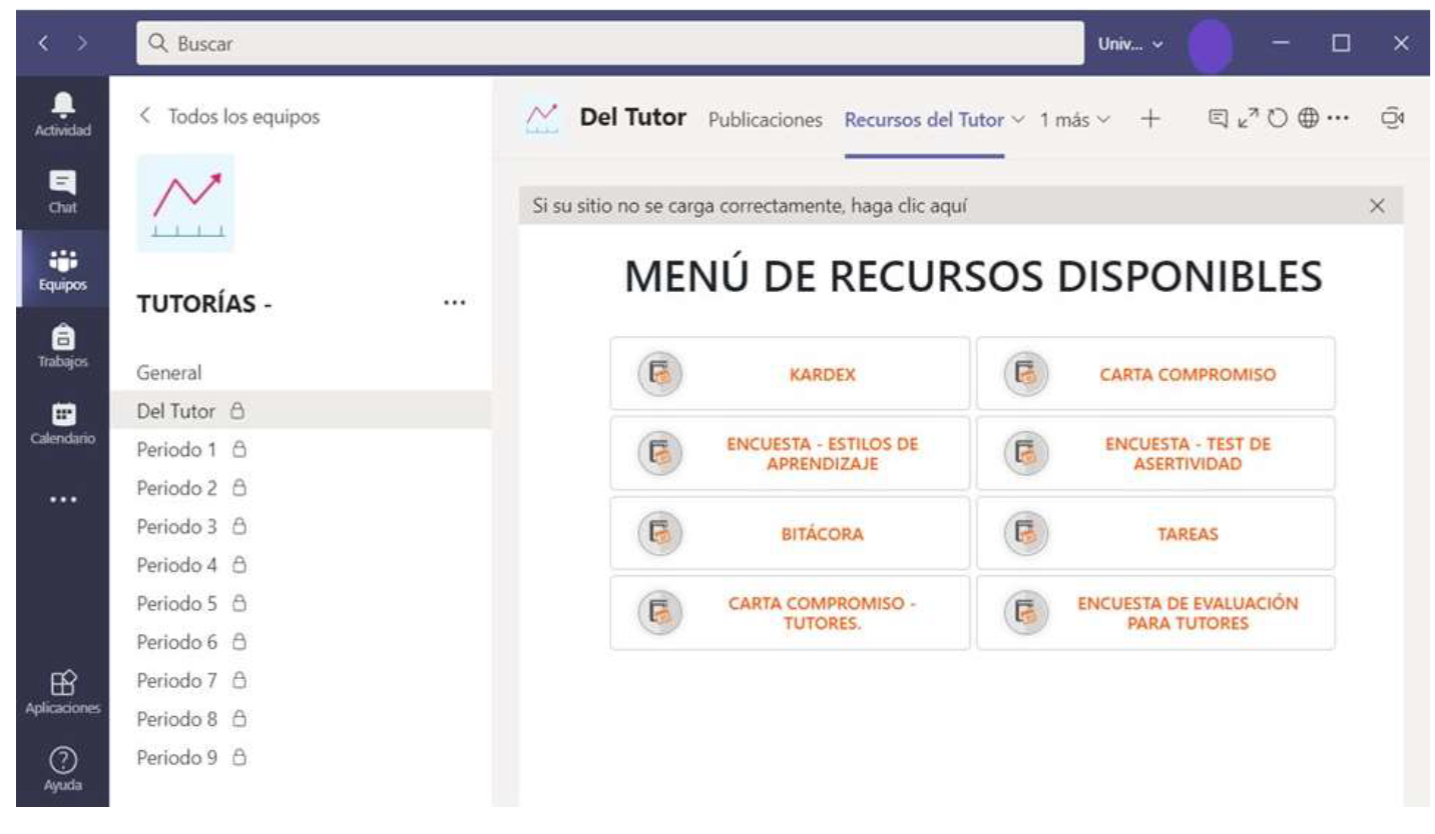Open tab in browser globe icon
1435x834 pixels.
pos(1308,118)
